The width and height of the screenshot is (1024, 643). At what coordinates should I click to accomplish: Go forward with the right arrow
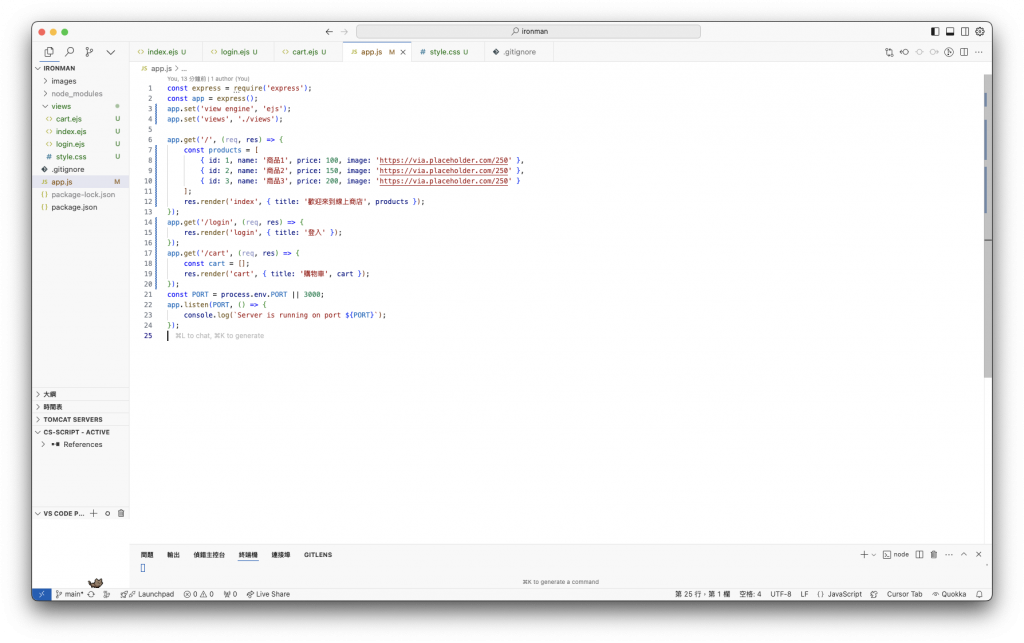click(x=344, y=31)
